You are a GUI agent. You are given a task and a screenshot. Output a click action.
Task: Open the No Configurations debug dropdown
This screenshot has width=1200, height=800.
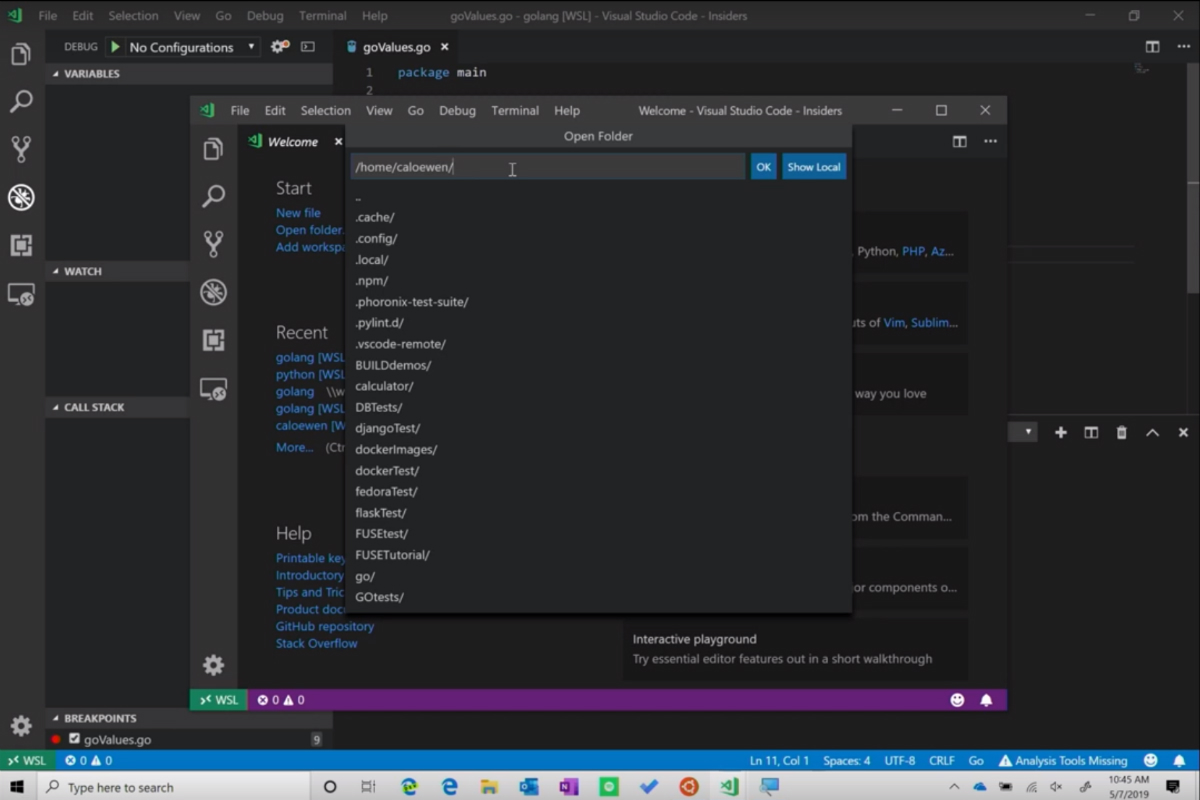click(193, 47)
